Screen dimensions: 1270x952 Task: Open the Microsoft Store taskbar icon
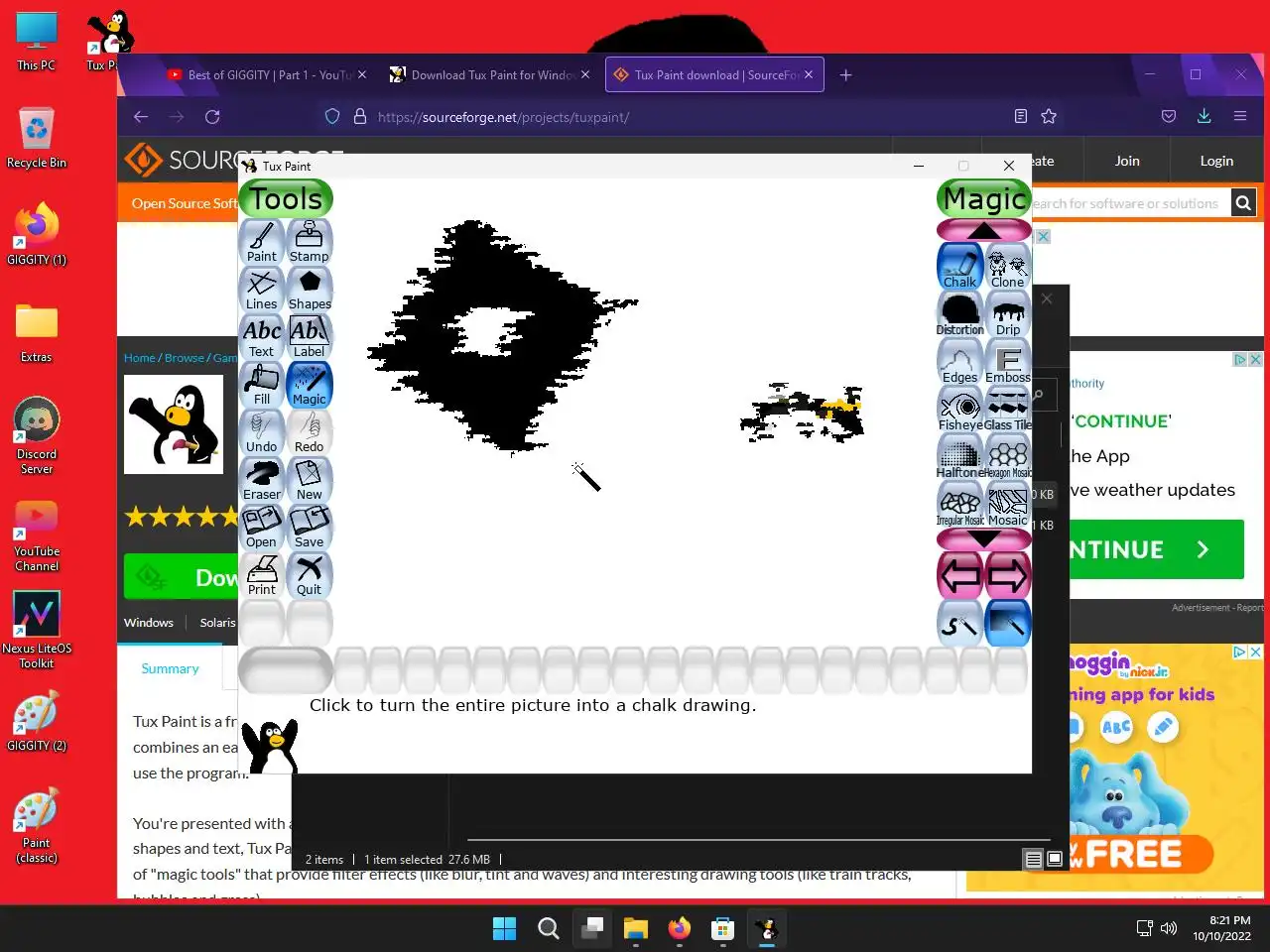[x=722, y=928]
